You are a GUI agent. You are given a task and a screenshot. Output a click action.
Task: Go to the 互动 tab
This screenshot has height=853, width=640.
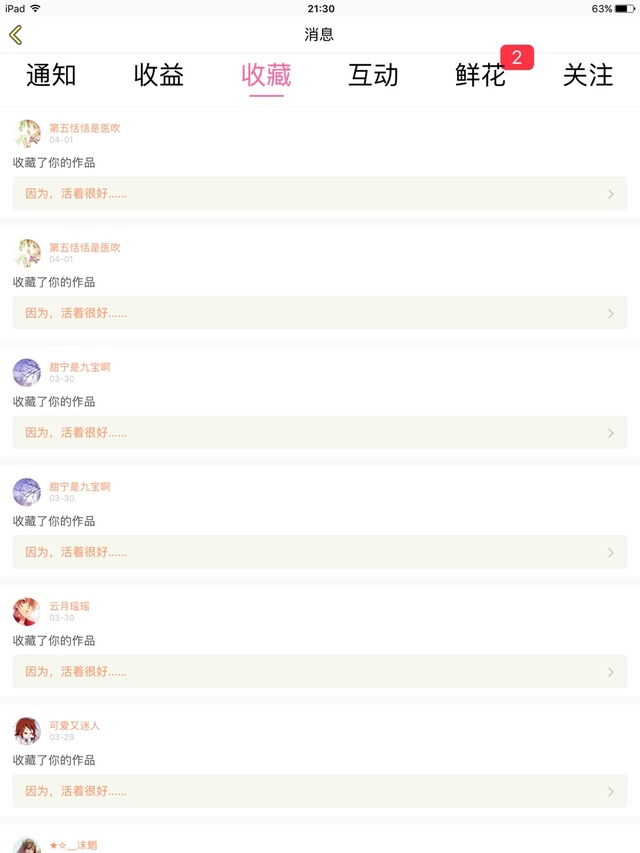click(373, 75)
